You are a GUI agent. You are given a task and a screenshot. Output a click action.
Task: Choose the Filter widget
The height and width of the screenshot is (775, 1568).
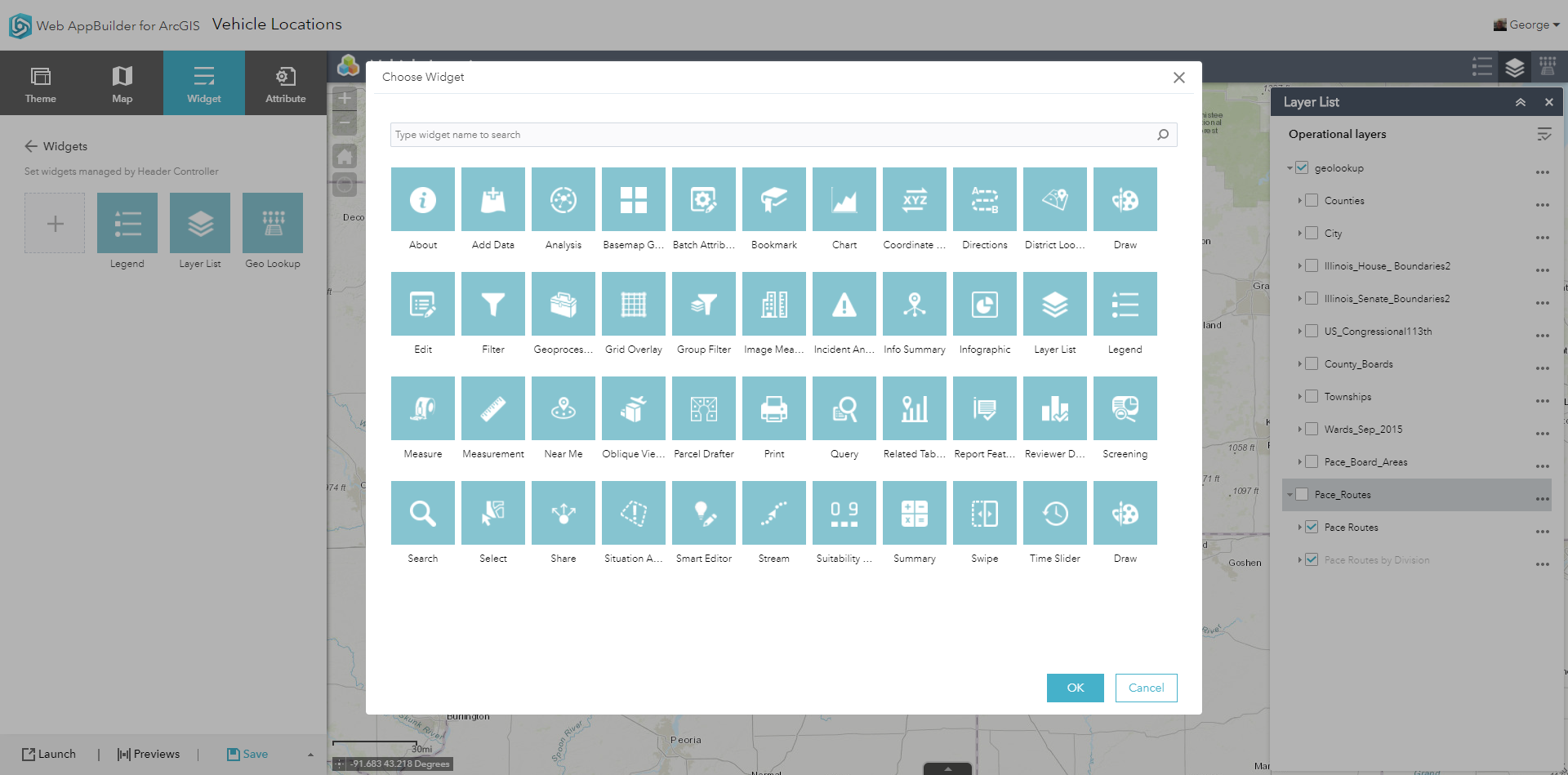pyautogui.click(x=493, y=304)
